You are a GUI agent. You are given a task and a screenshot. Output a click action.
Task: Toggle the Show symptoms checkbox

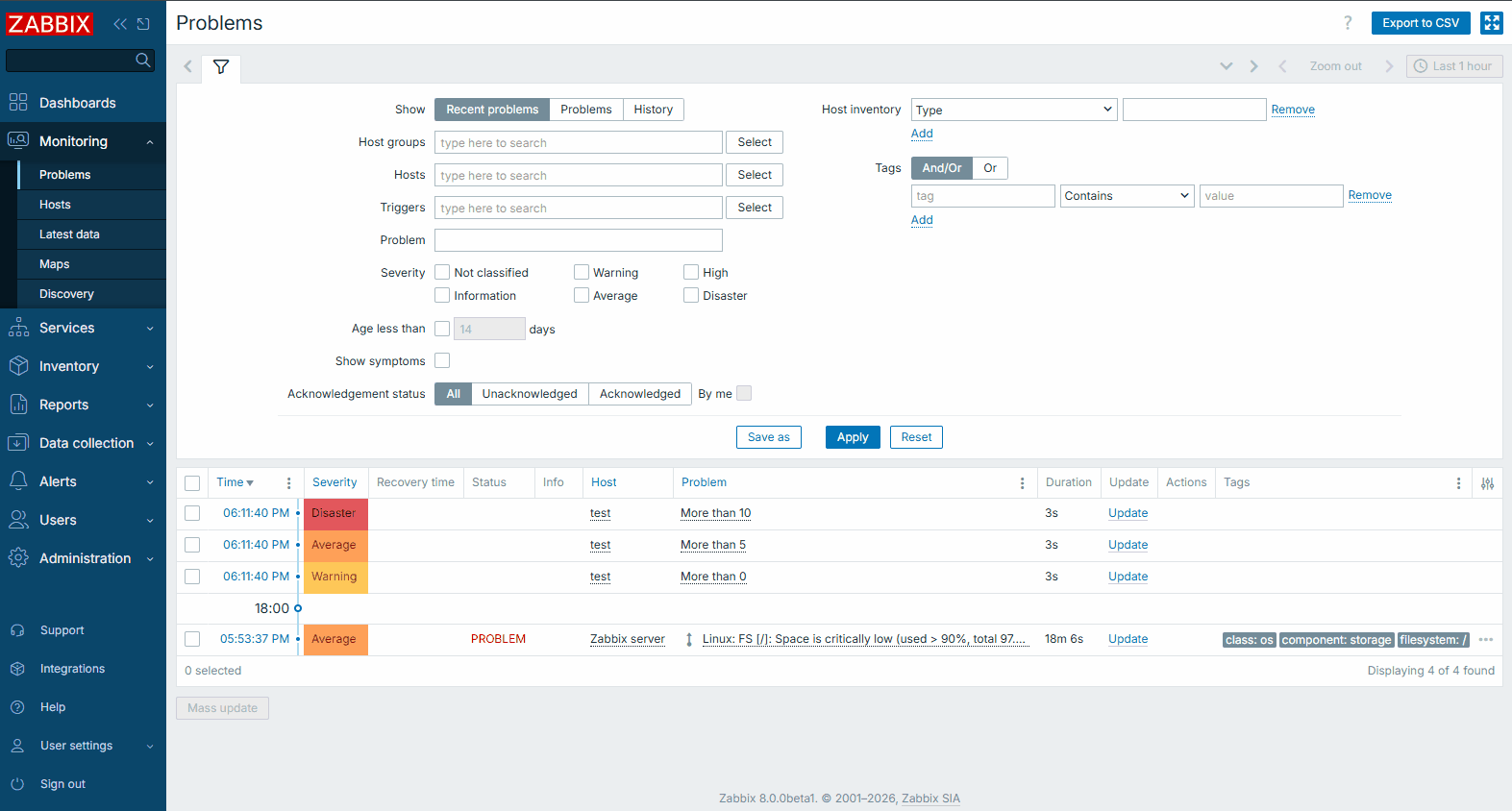(442, 361)
